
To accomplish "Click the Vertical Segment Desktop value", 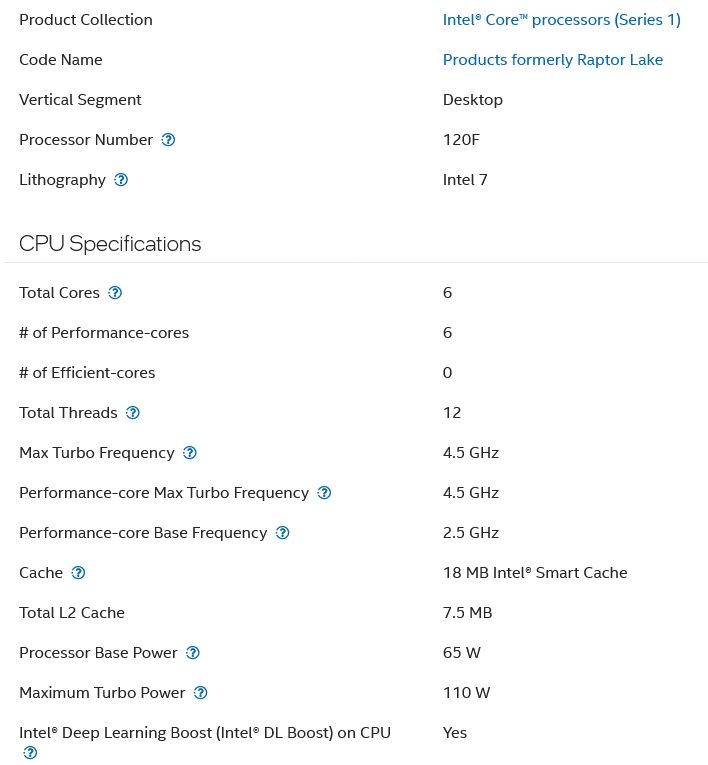I will pos(472,100).
